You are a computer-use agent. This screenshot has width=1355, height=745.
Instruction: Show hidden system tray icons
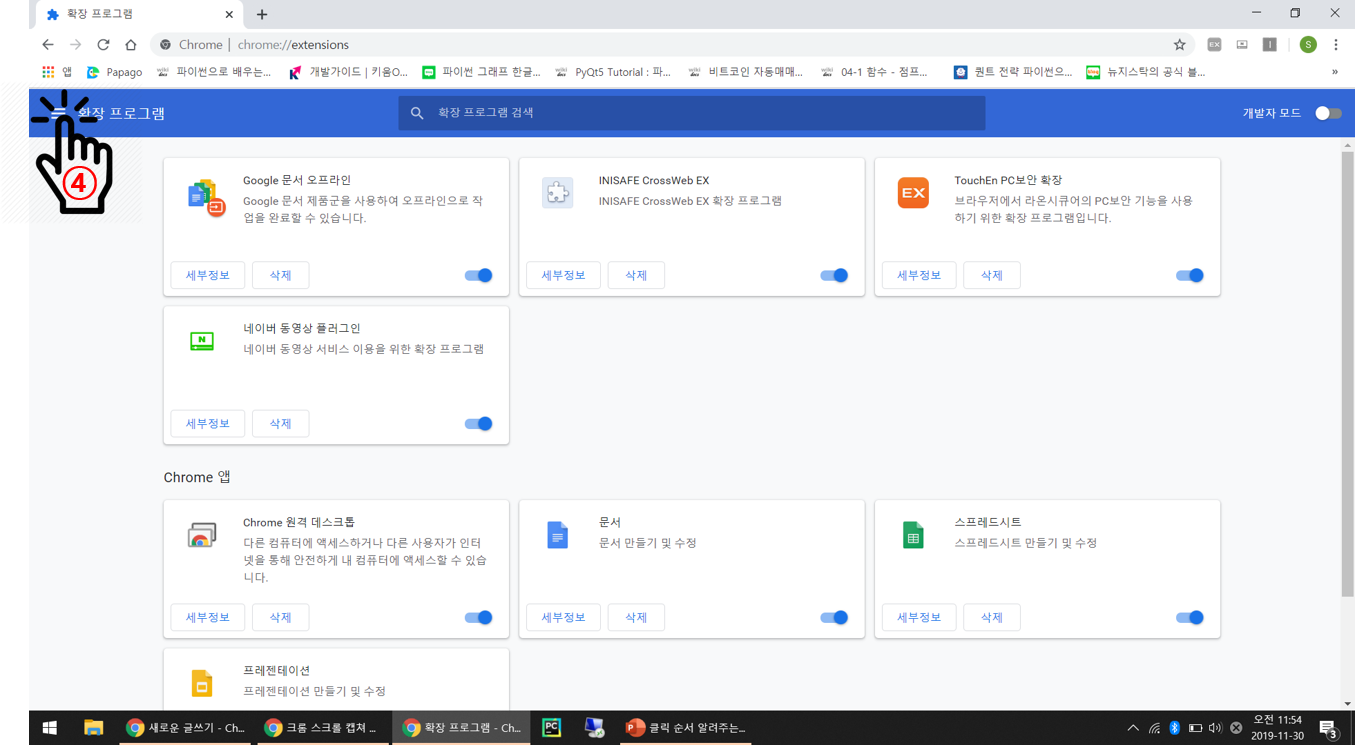click(1132, 728)
